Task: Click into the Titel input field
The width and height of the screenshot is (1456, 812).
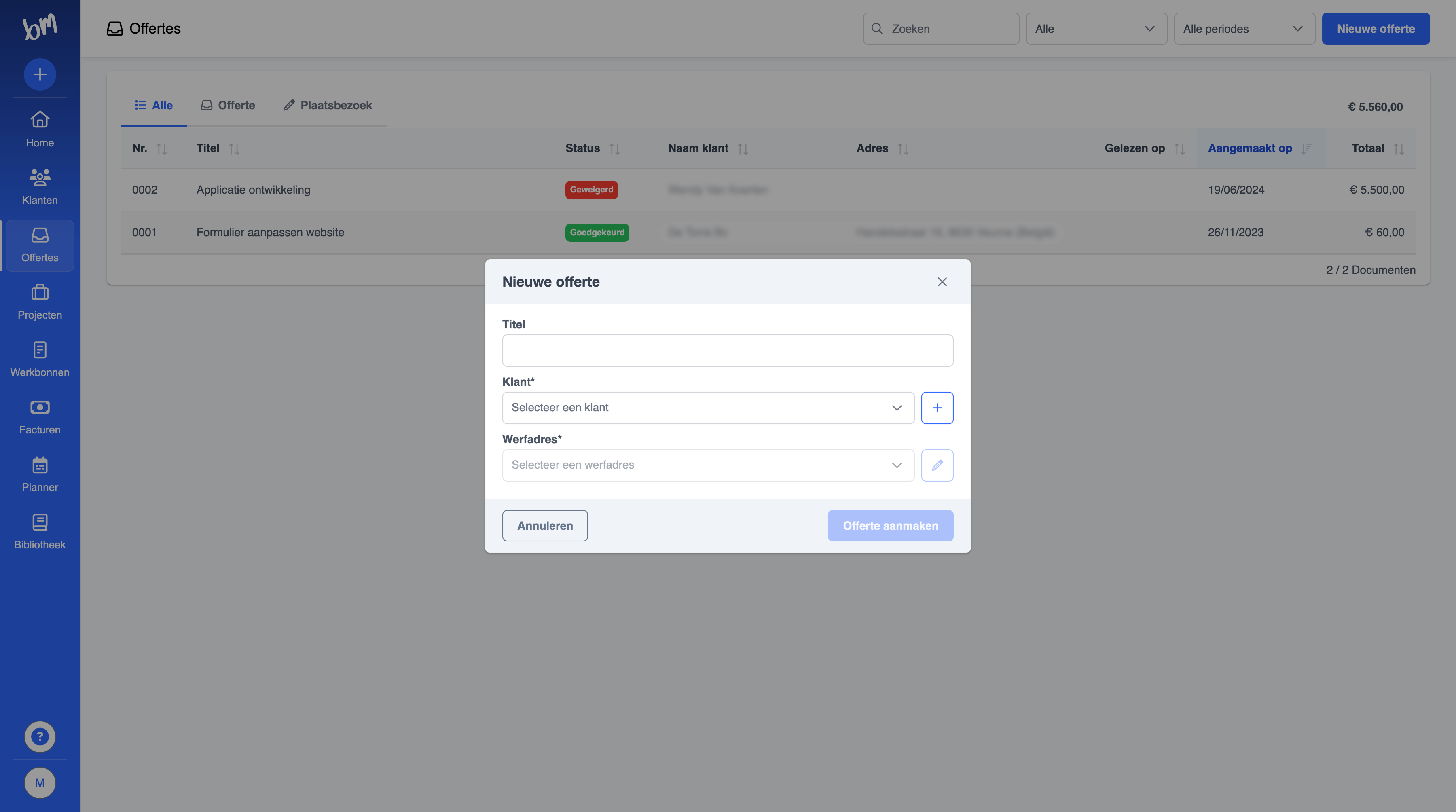Action: (727, 350)
